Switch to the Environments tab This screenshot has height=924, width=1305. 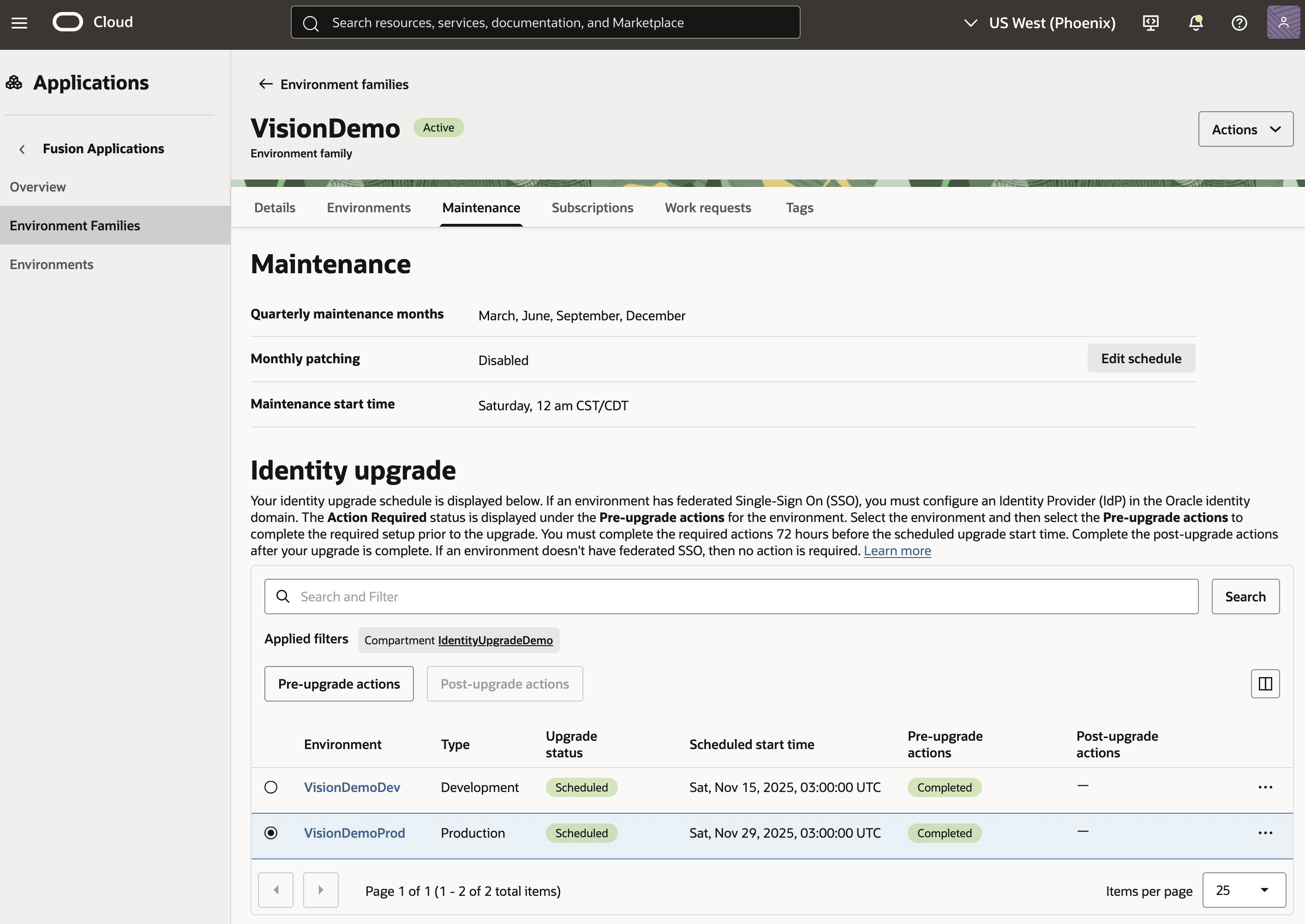(369, 208)
